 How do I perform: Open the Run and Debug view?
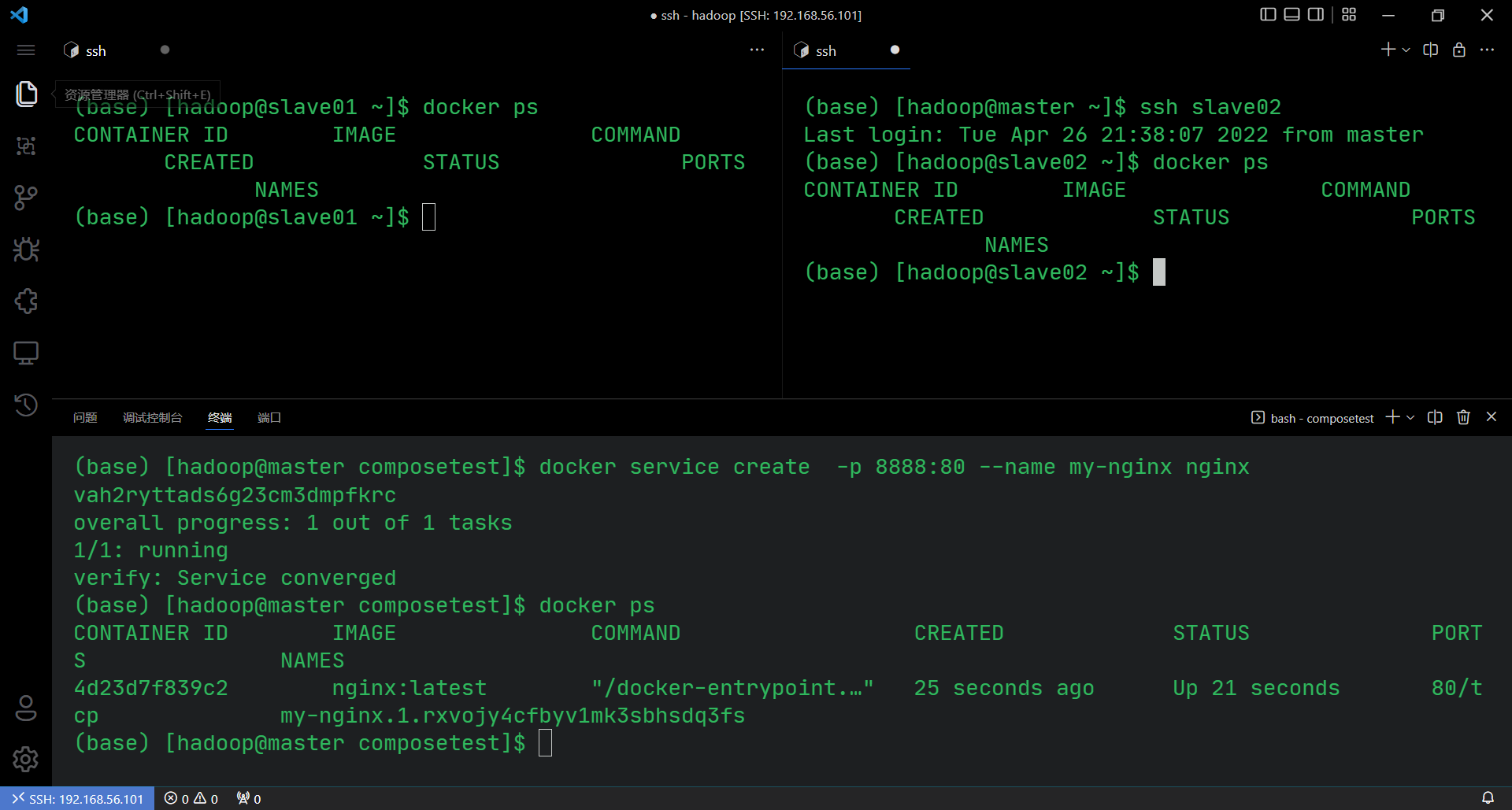click(x=26, y=250)
